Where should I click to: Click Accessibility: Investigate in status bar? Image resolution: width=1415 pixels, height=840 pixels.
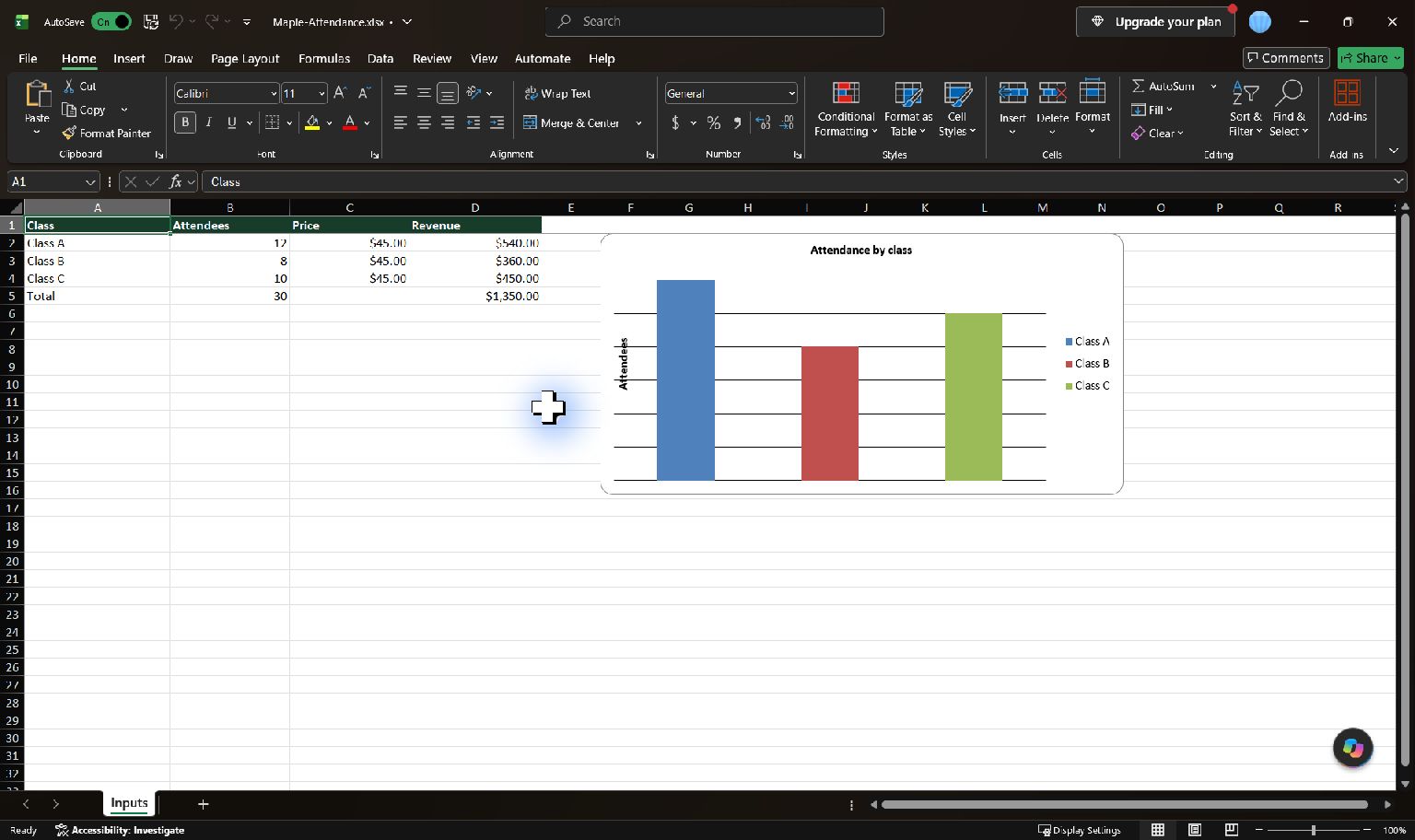point(120,830)
